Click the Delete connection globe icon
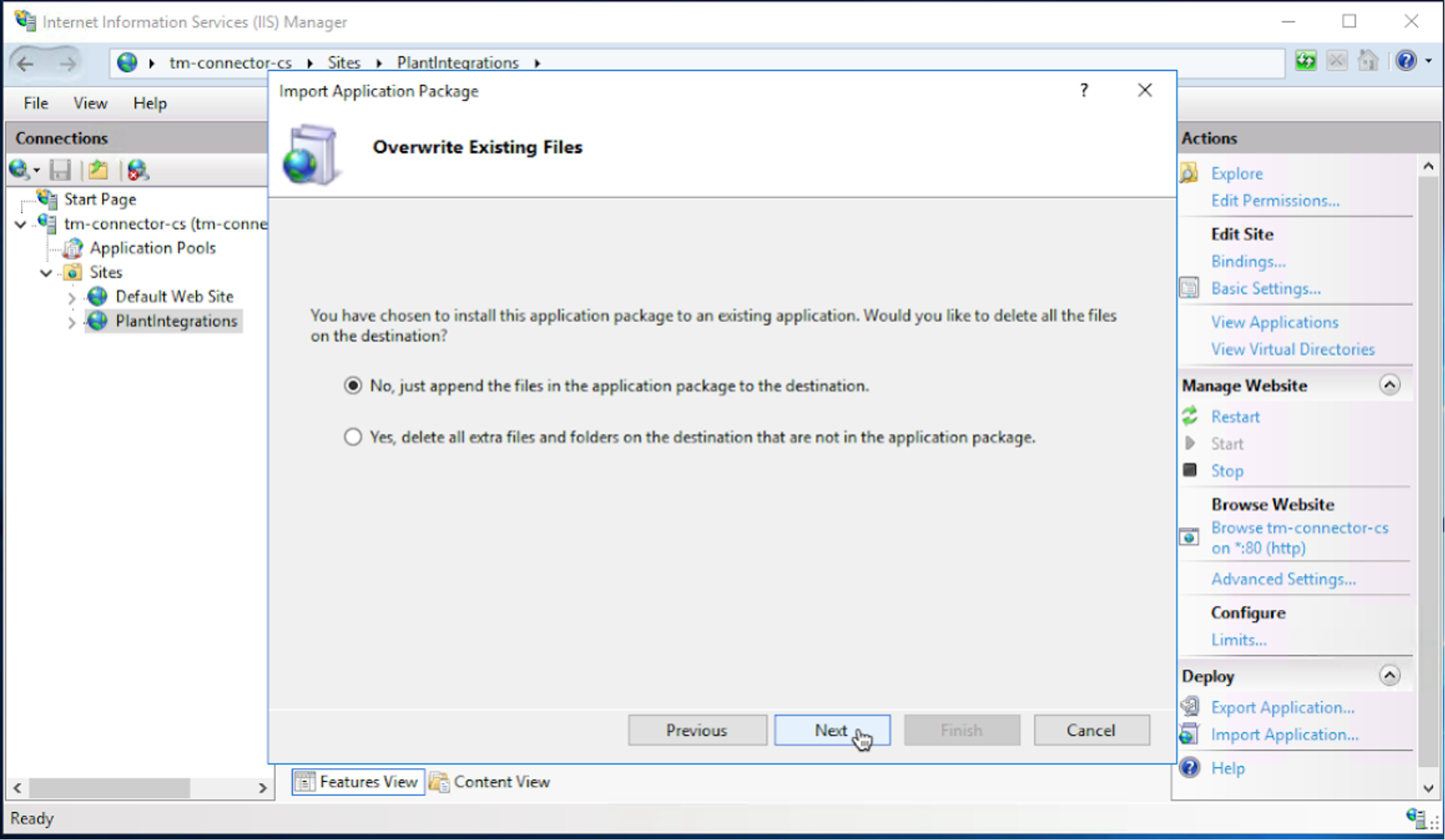Screen dimensions: 1445x840 tap(137, 170)
